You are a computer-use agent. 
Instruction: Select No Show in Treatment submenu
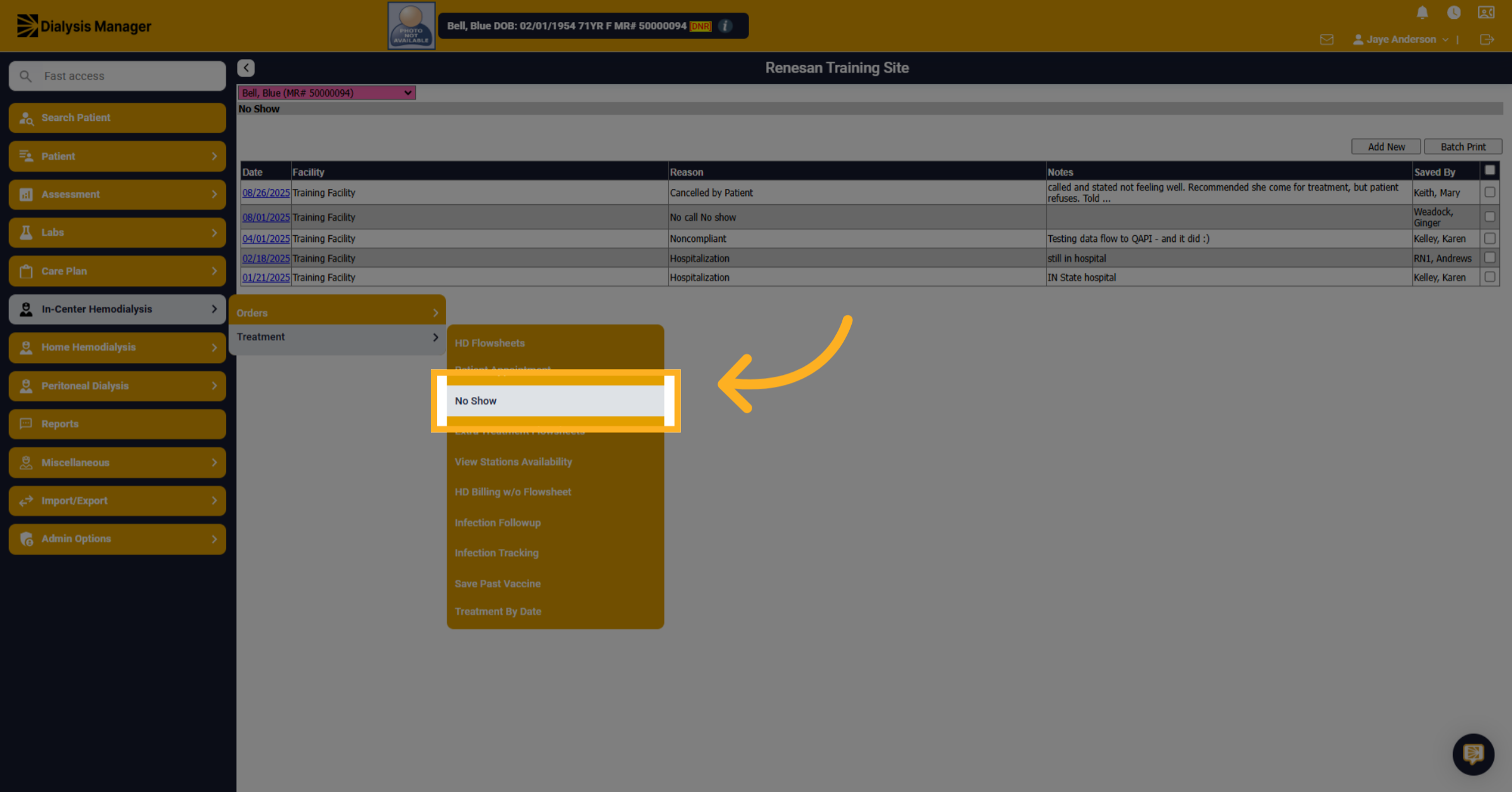pos(556,401)
